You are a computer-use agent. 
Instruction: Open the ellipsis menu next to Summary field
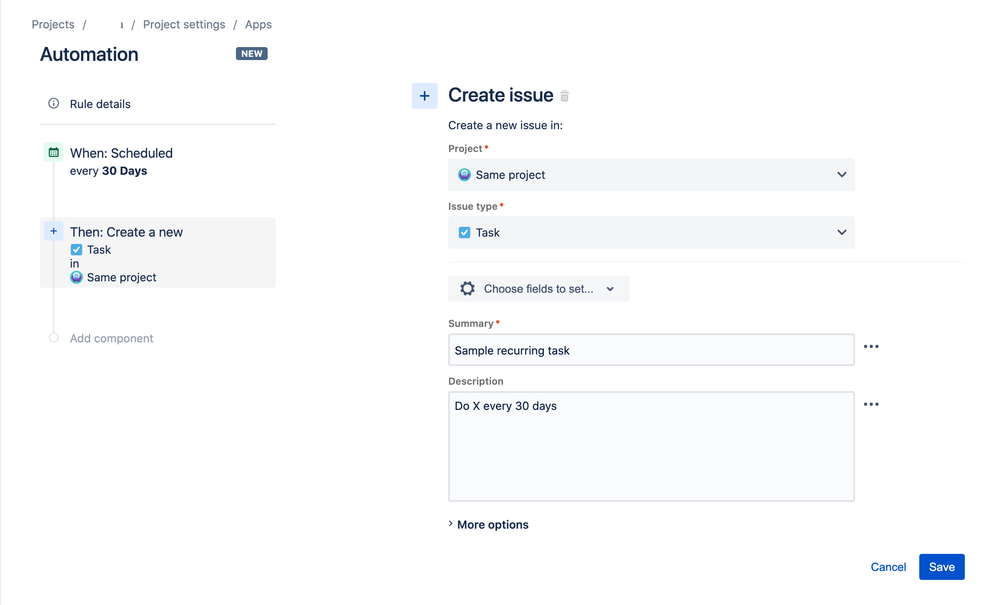[x=871, y=347]
